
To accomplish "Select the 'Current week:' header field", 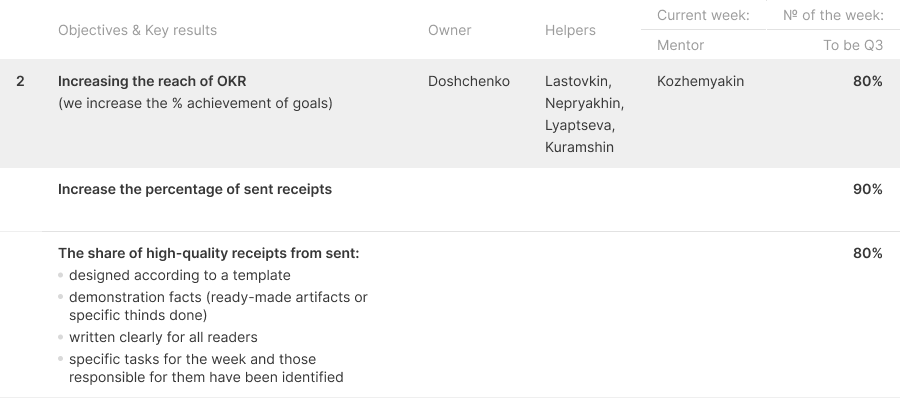I will pos(703,16).
